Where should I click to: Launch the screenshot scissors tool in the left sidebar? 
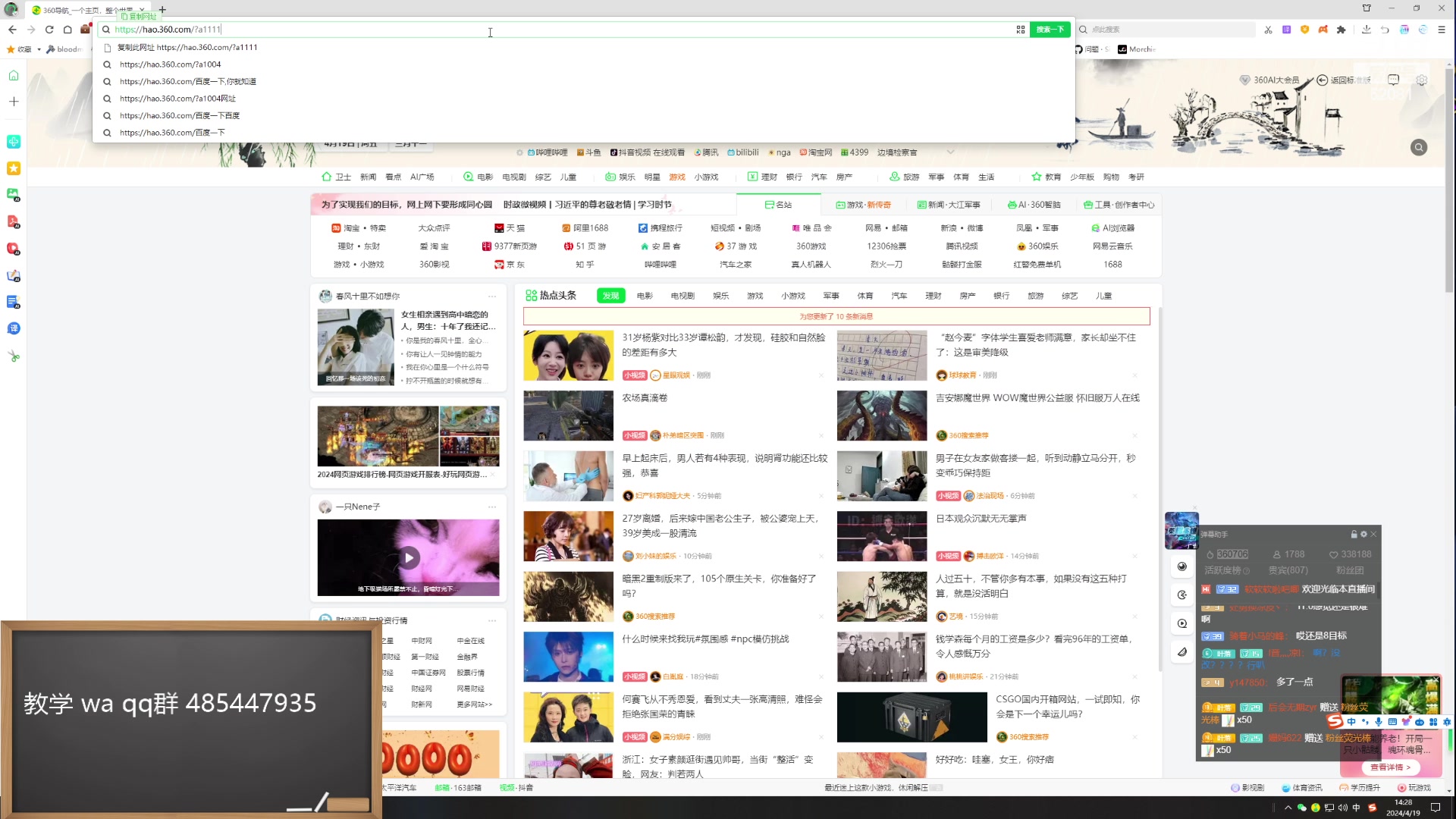pyautogui.click(x=13, y=355)
